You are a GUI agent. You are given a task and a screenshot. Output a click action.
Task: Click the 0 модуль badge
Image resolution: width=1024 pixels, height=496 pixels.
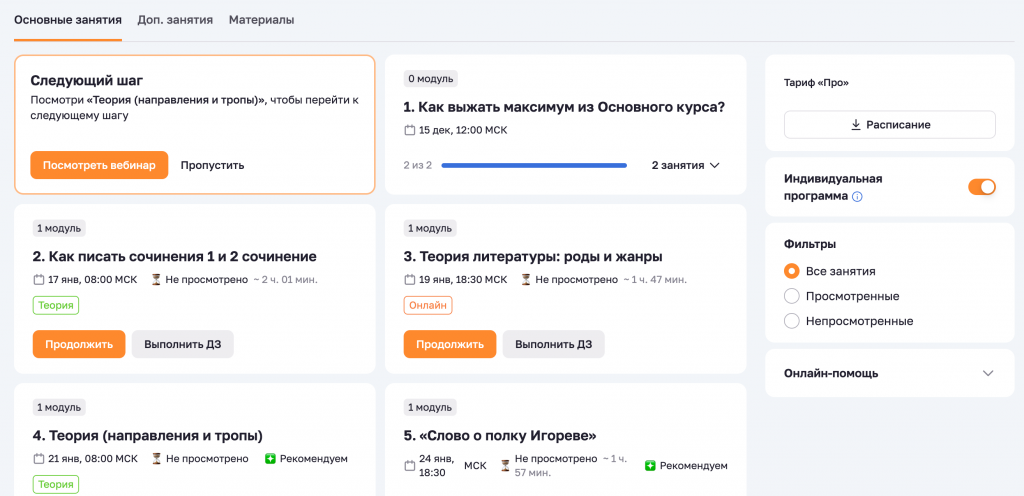point(430,79)
